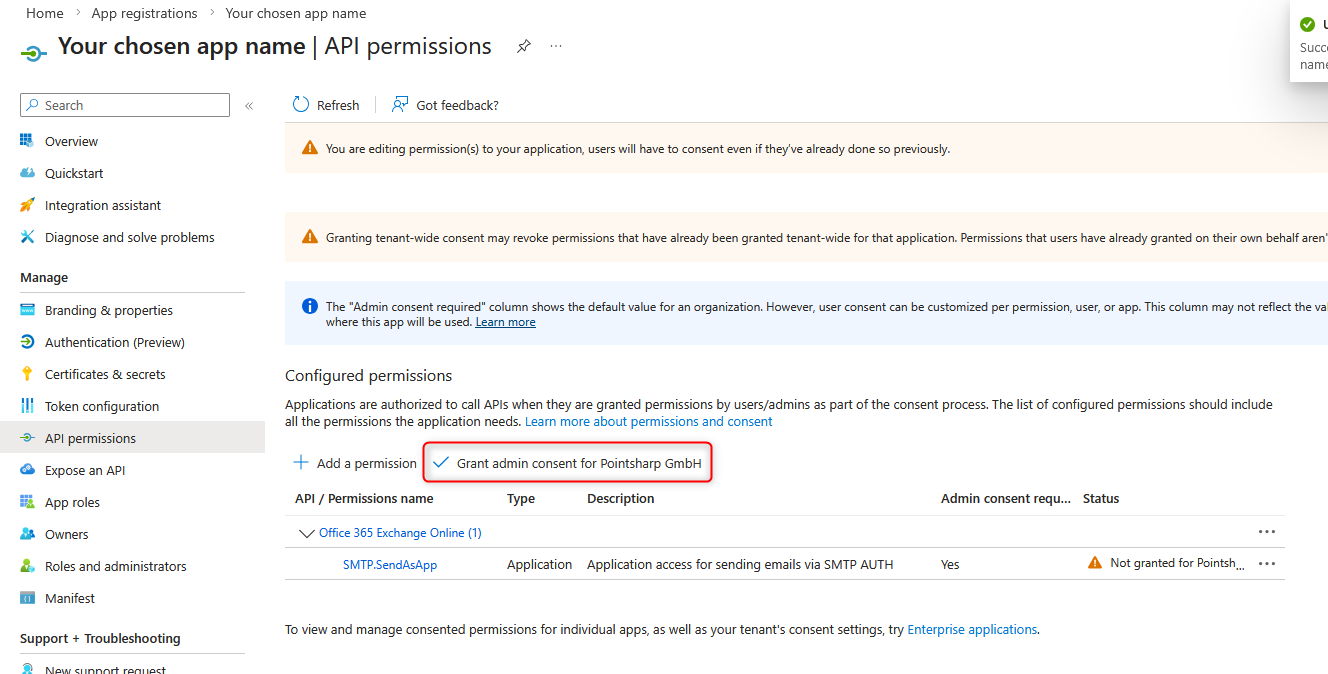Click Grant admin consent for Pointsharp GmbH
The height and width of the screenshot is (674, 1328).
click(567, 463)
